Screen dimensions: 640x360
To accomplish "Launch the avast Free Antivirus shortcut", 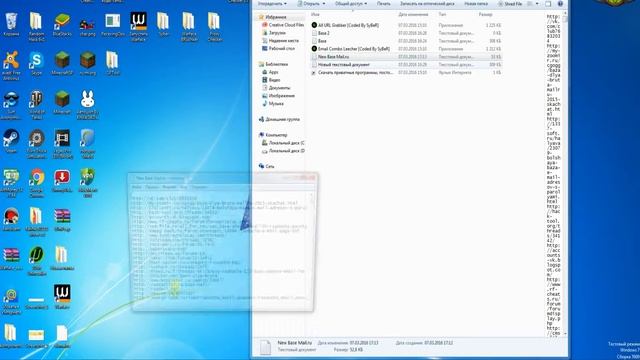I will 11,65.
